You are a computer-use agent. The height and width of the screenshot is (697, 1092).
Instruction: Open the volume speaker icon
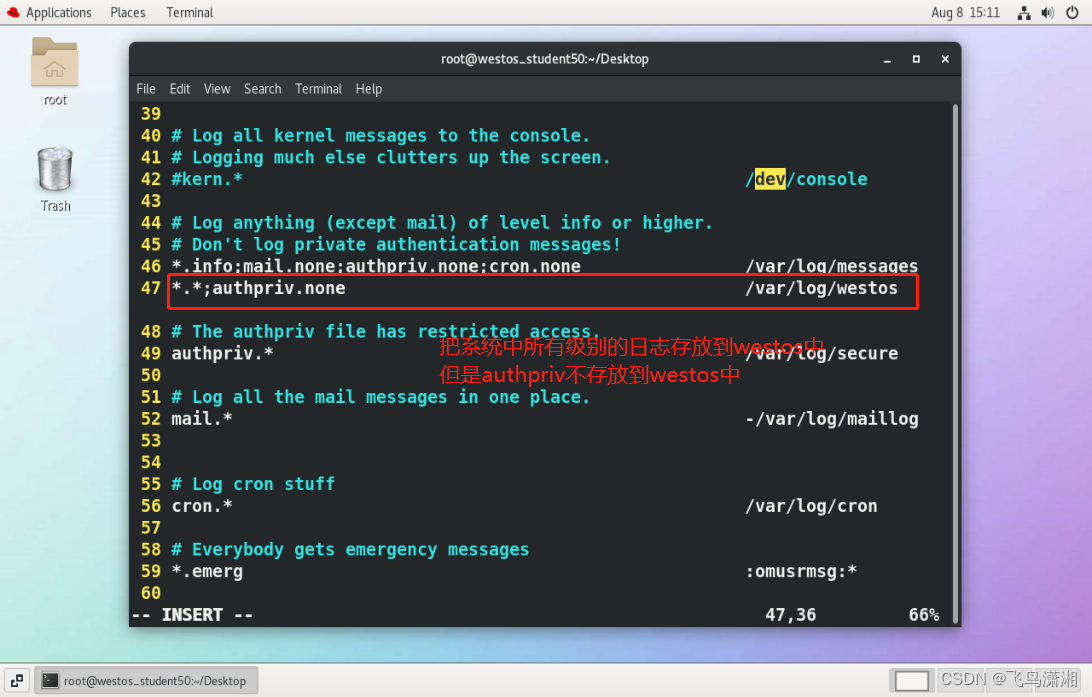[1047, 13]
